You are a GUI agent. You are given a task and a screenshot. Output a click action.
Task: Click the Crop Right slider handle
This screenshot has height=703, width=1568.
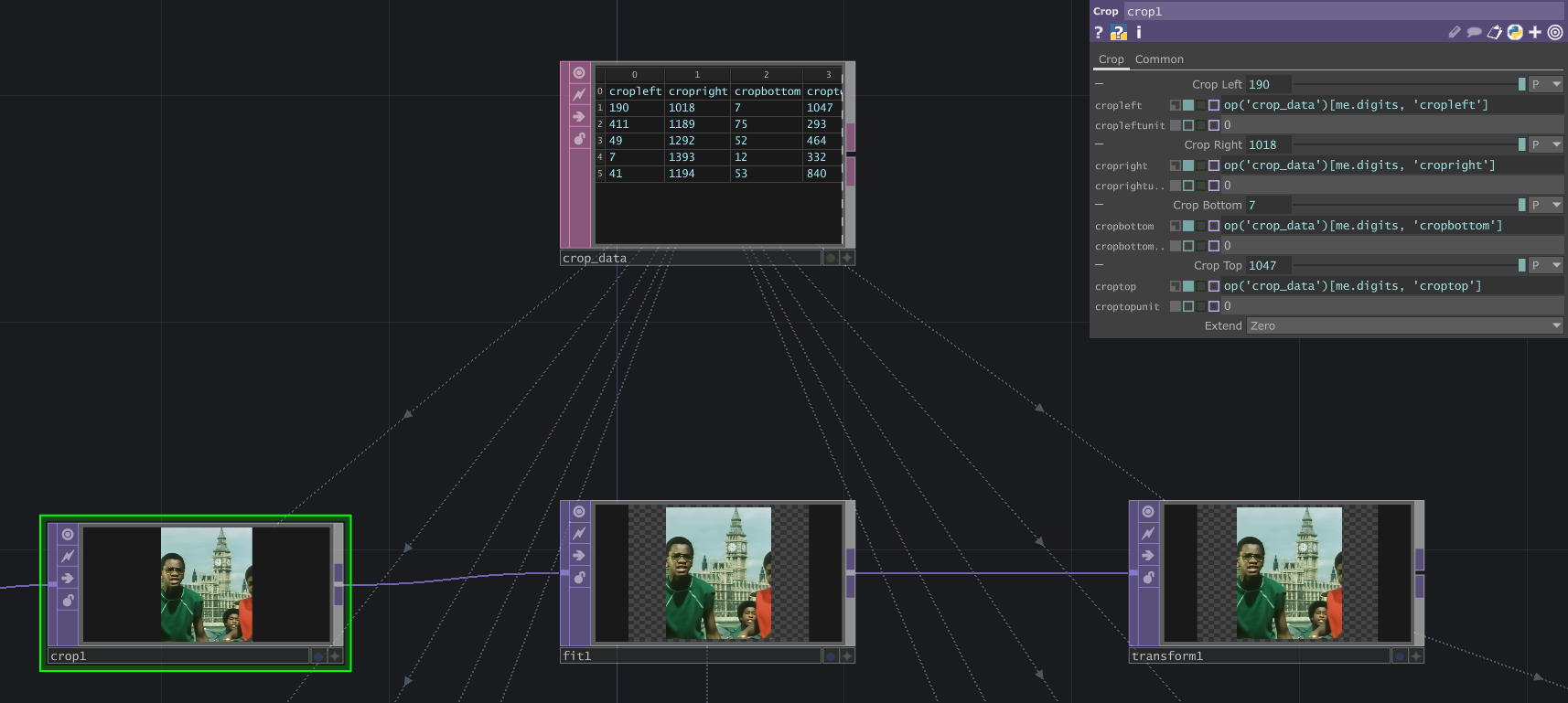point(1521,144)
